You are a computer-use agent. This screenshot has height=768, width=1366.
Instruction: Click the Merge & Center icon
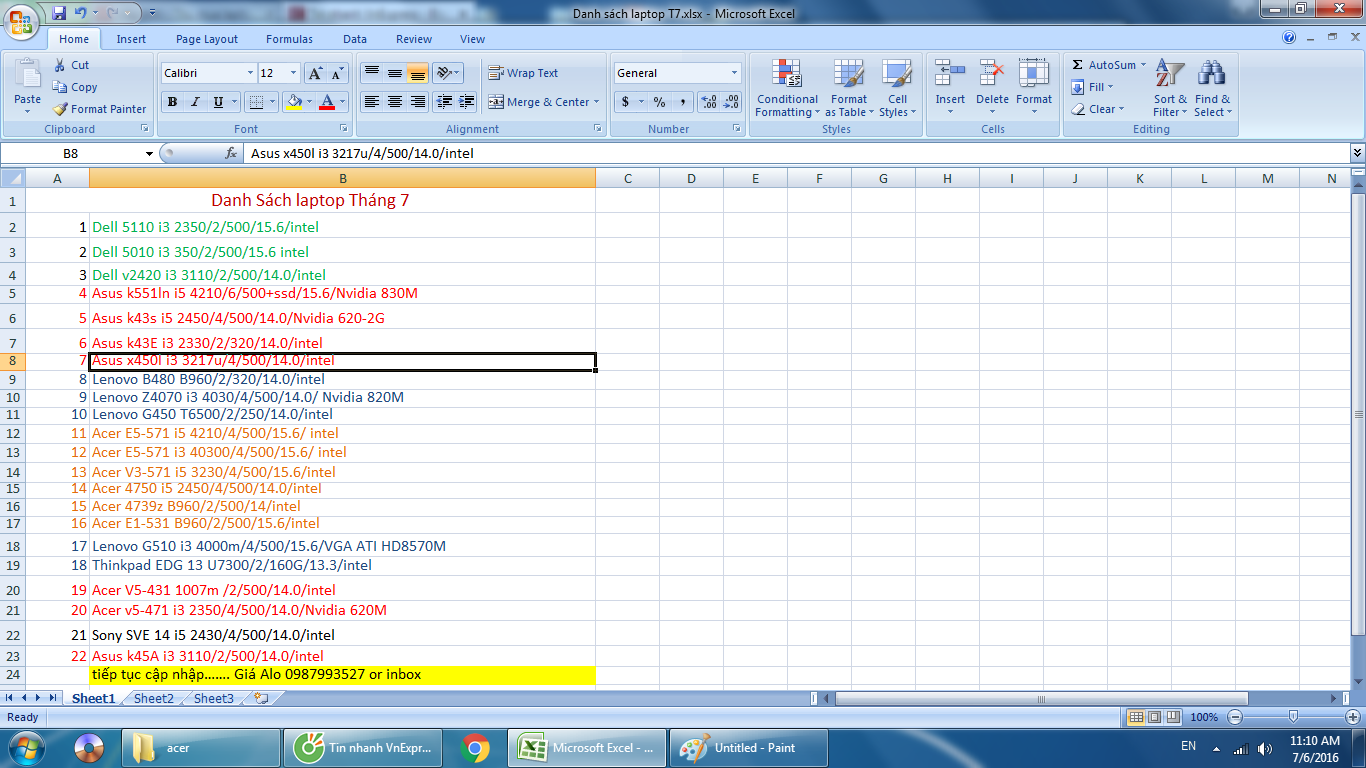[496, 102]
